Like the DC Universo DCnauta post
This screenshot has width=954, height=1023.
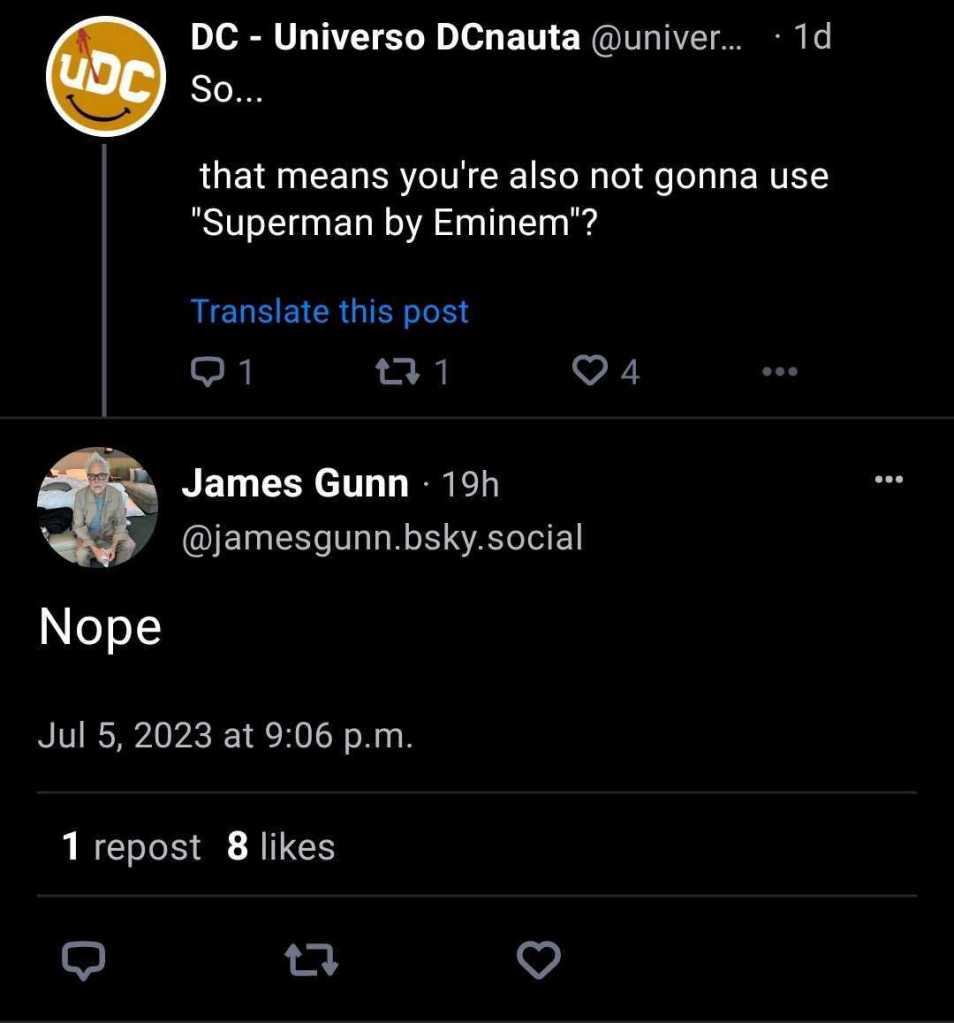590,372
